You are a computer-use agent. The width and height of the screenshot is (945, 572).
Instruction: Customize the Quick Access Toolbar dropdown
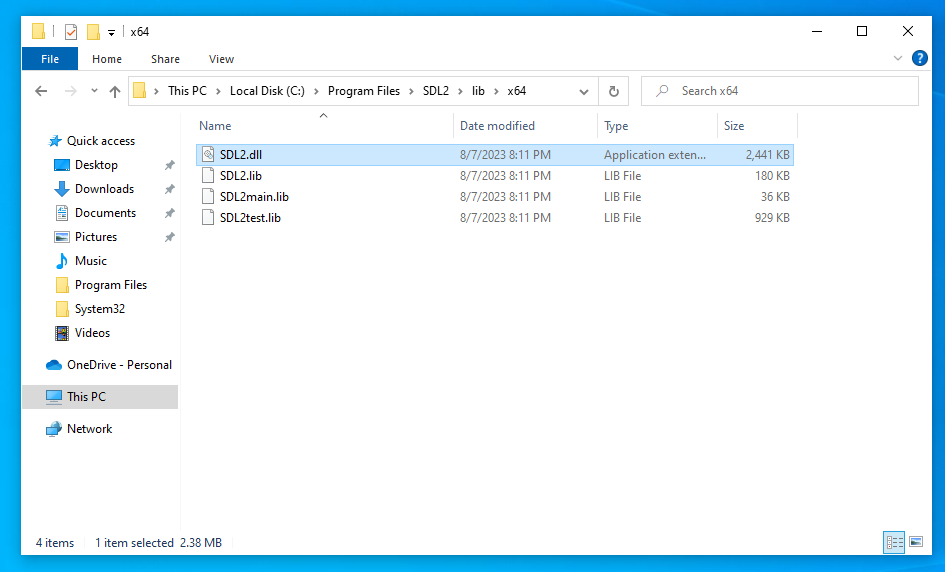pos(112,32)
